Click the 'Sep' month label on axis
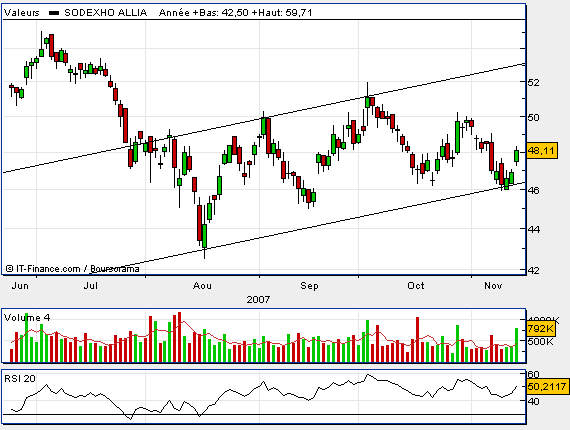 309,286
